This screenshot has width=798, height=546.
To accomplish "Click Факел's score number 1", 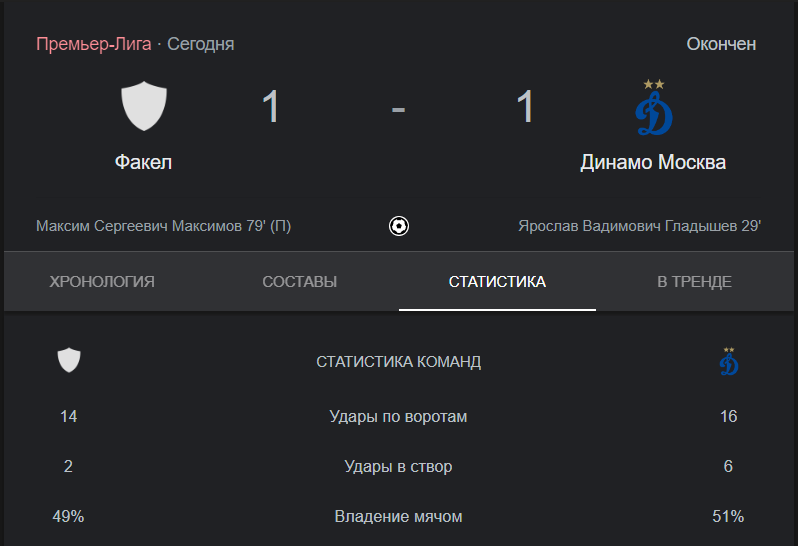I will click(x=271, y=107).
